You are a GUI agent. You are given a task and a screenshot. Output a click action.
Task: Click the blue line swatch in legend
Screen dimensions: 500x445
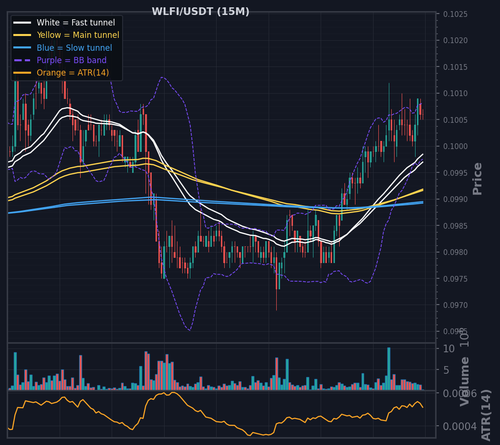tap(22, 48)
